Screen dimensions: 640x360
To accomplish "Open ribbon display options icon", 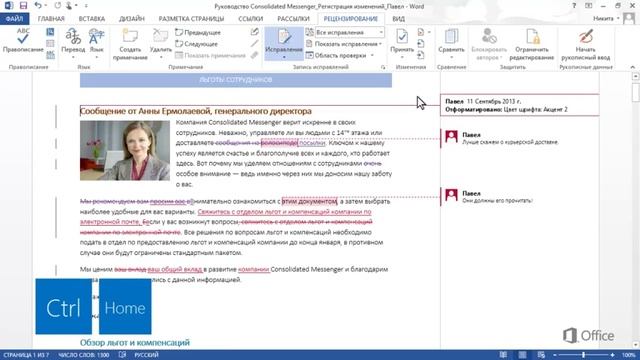I will coord(589,6).
